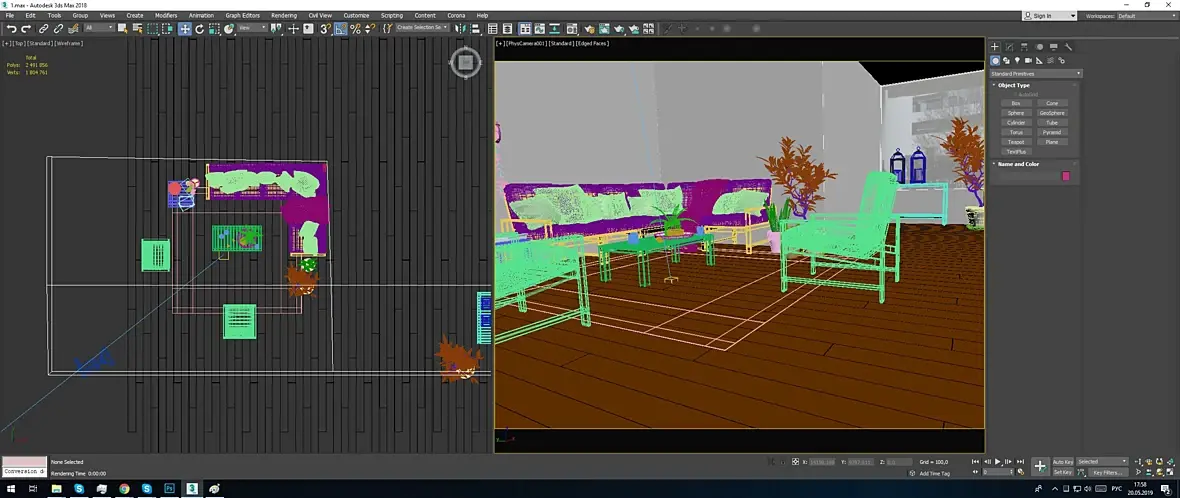Toggle Auto Key mode

1062,462
